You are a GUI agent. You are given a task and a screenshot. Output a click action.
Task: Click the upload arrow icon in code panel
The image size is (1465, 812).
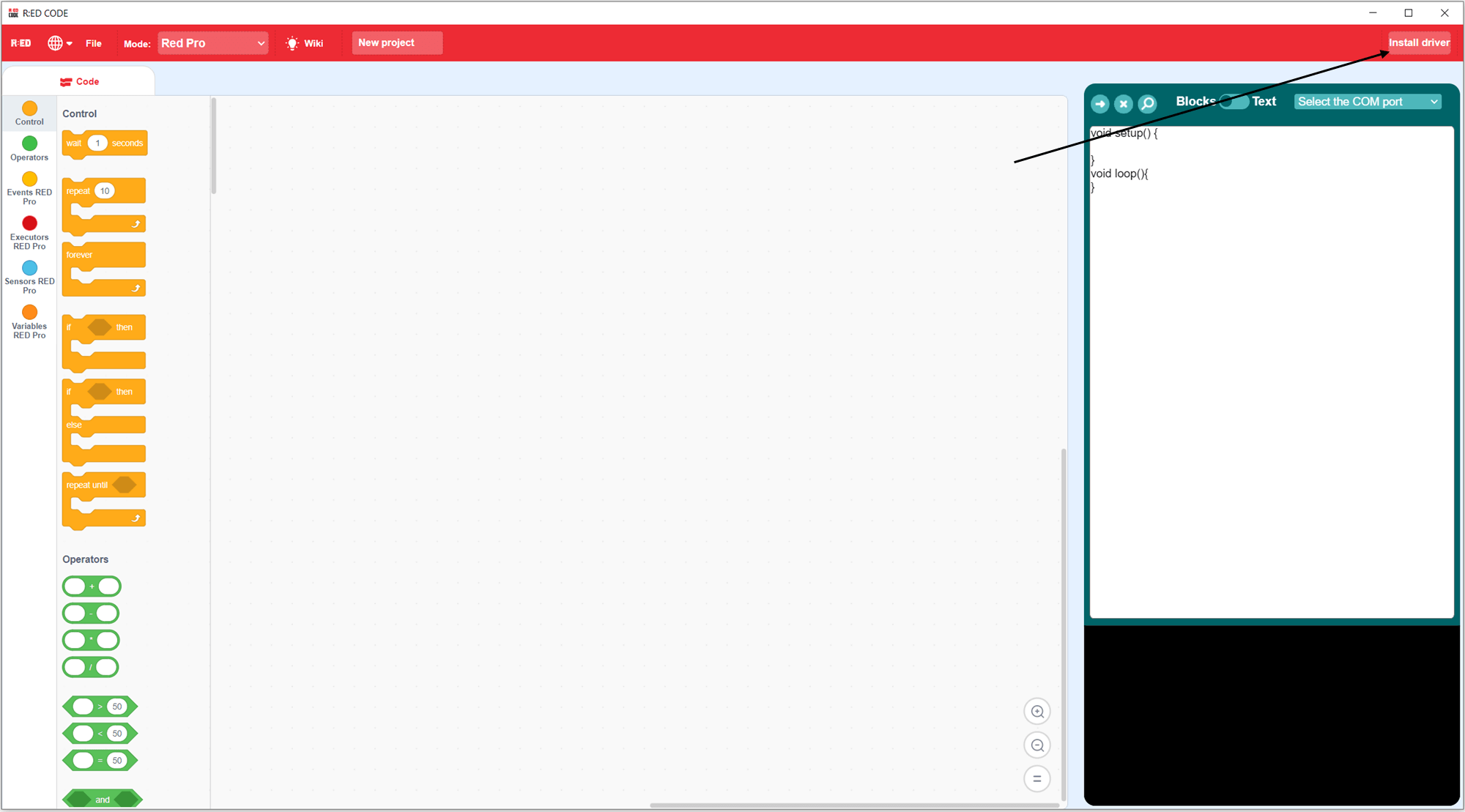pos(1100,103)
